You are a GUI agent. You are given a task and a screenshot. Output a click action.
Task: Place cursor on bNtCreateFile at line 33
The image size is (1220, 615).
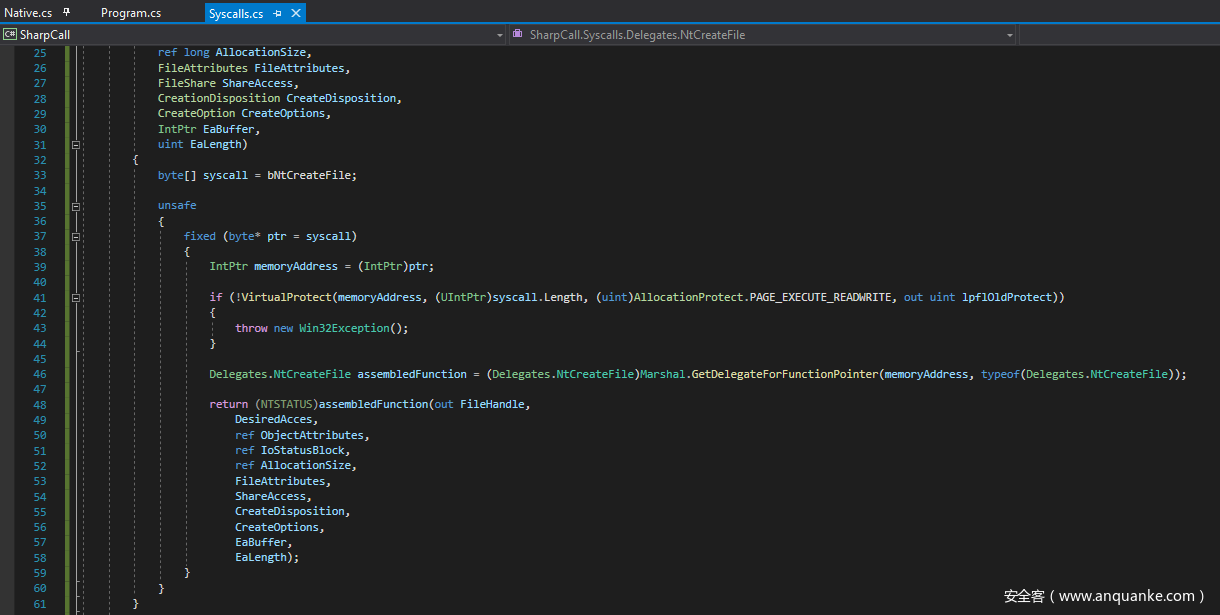(x=309, y=175)
